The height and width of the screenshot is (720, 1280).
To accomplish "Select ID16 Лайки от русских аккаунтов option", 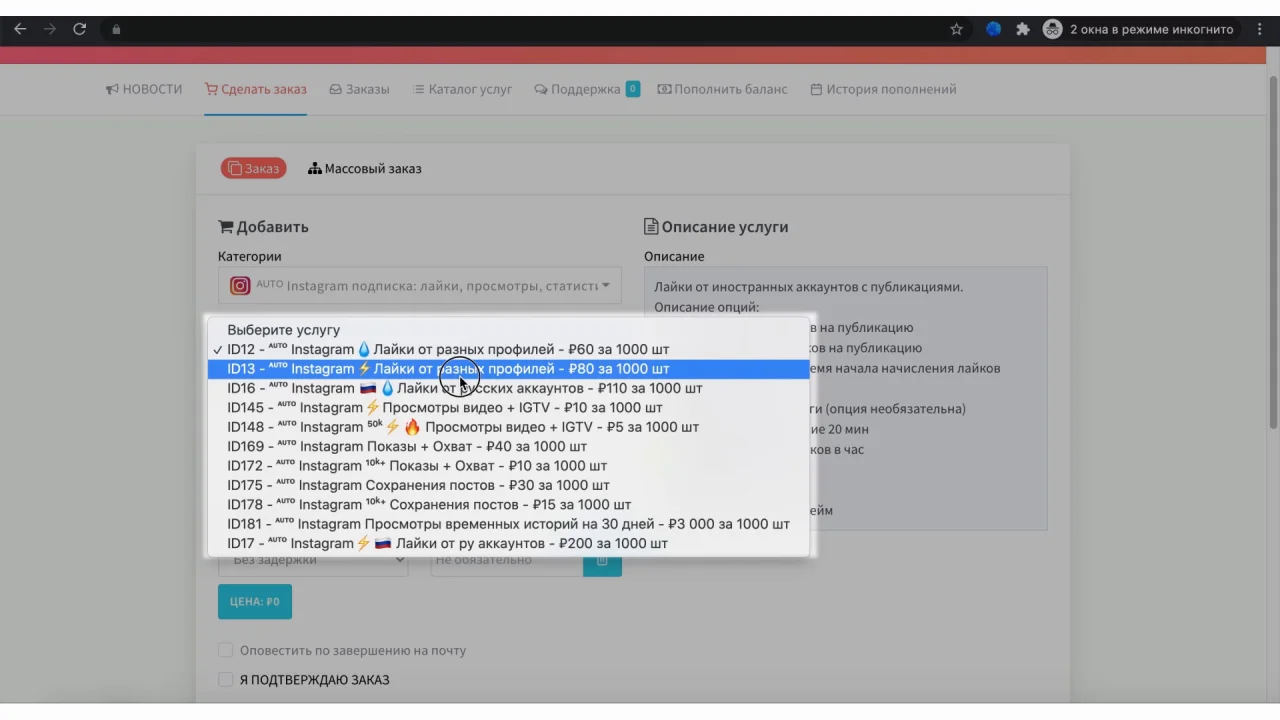I will [508, 388].
